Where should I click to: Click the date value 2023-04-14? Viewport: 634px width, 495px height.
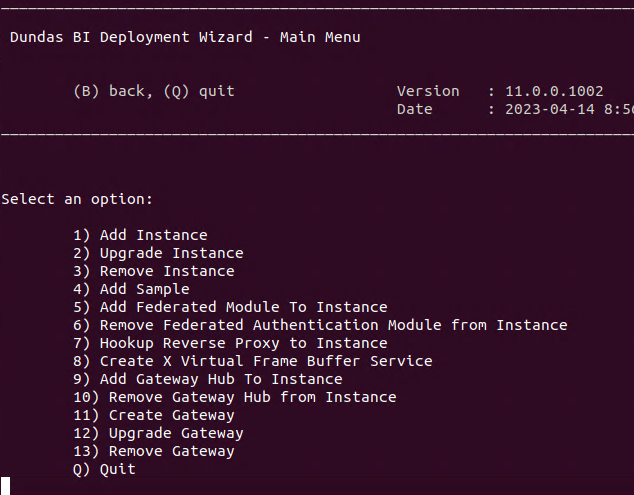point(549,109)
